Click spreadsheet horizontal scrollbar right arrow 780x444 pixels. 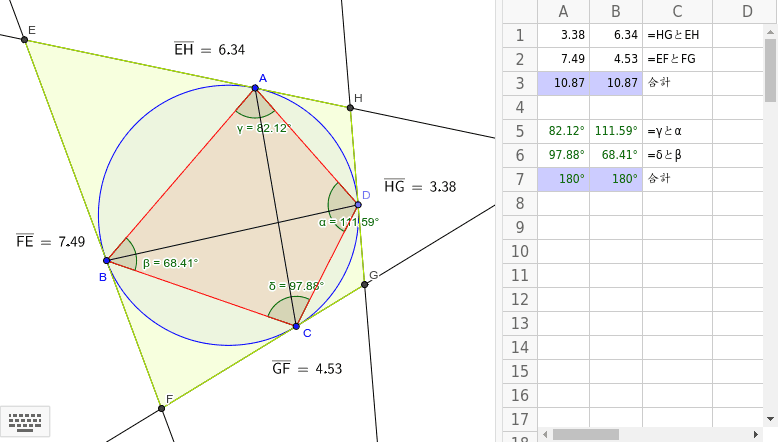(756, 435)
